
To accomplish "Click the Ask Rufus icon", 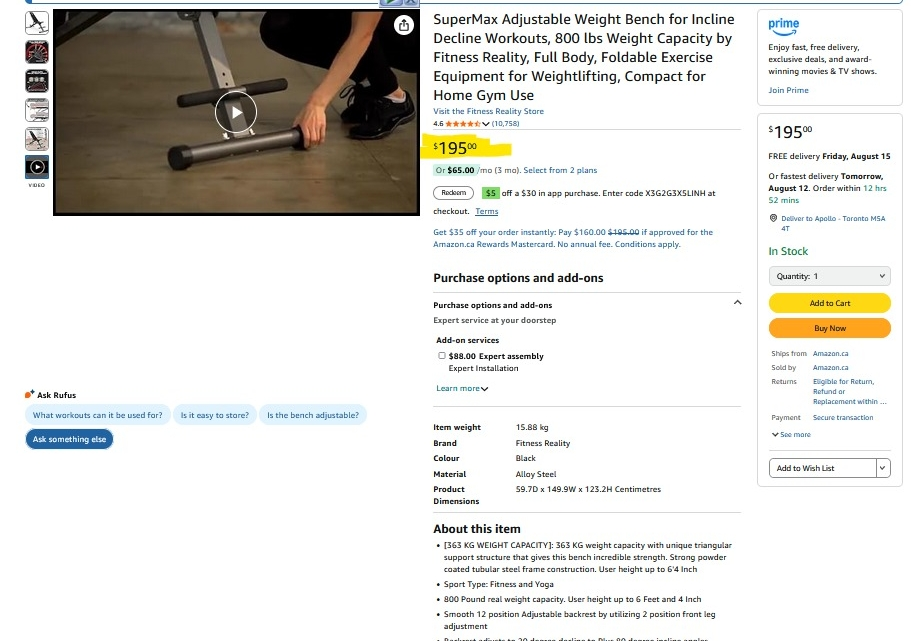I will pos(30,395).
